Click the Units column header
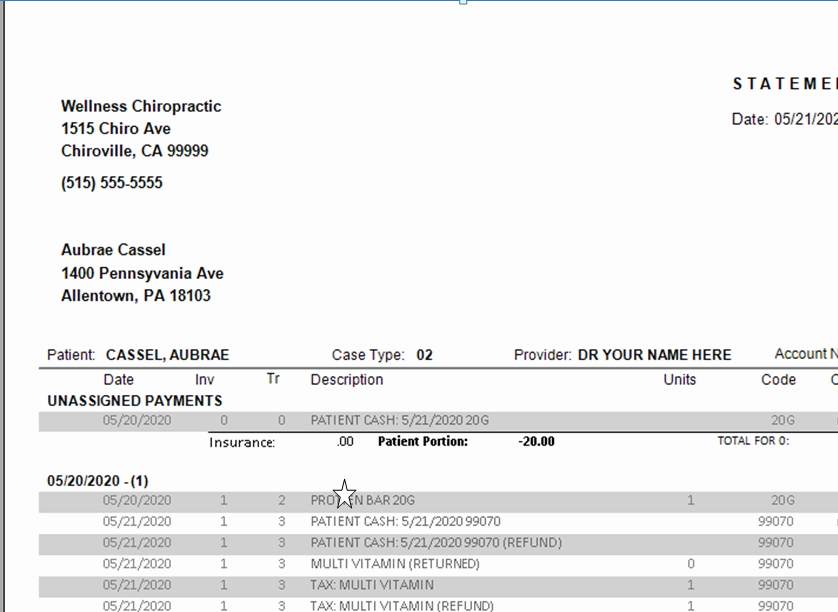Viewport: 838px width, 612px height. 680,379
